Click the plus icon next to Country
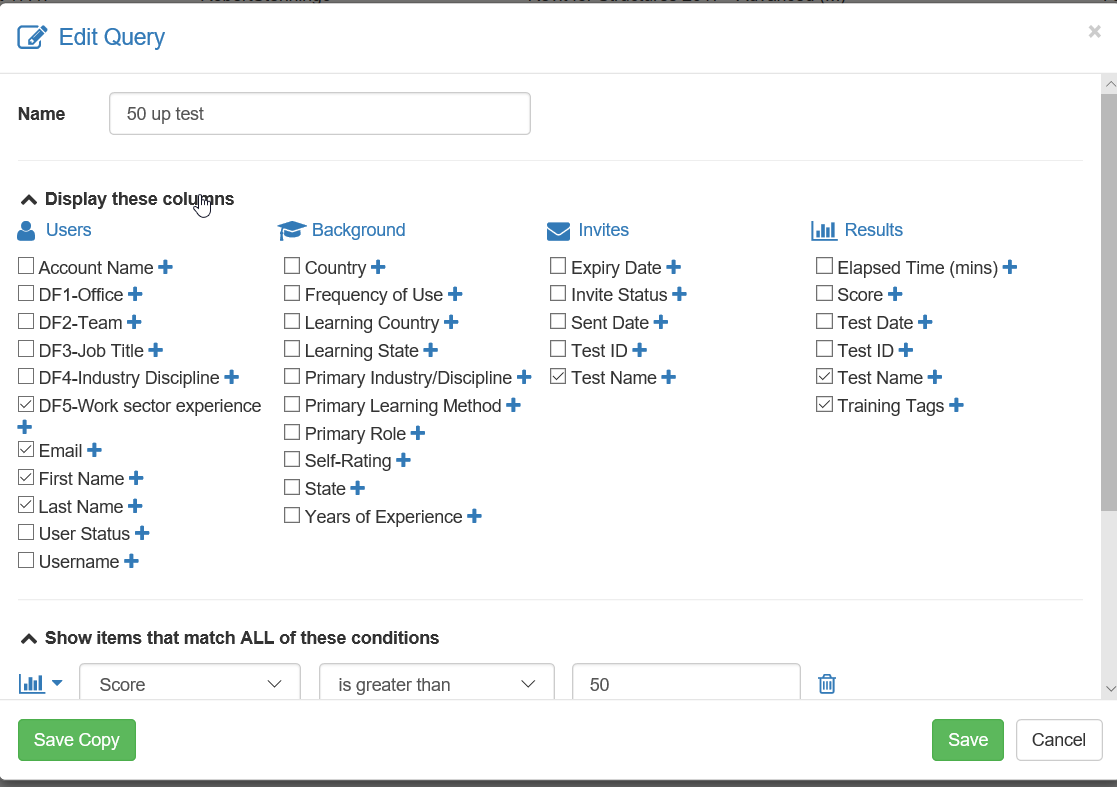The height and width of the screenshot is (787, 1117). click(x=378, y=267)
